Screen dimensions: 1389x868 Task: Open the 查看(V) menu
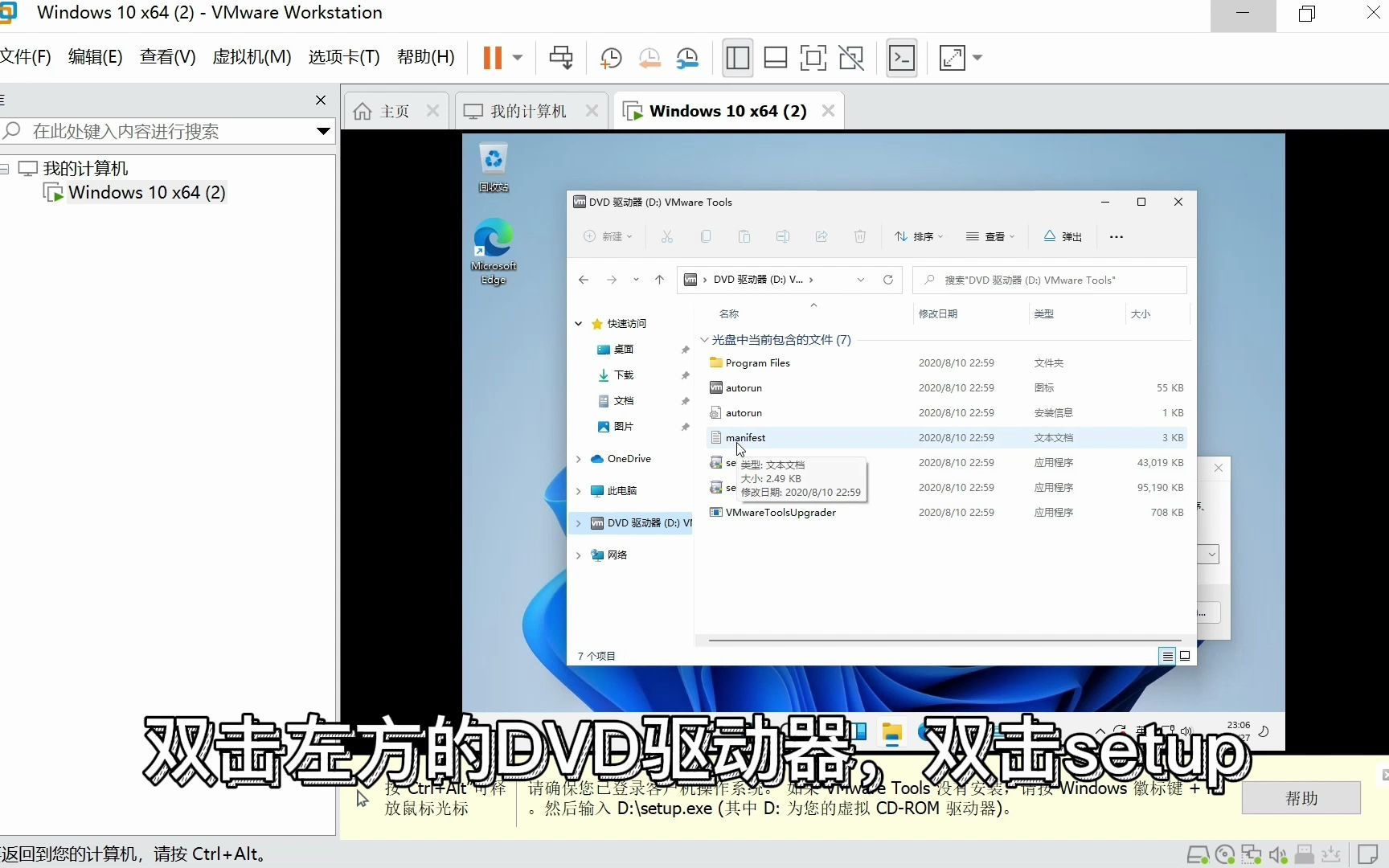click(168, 57)
